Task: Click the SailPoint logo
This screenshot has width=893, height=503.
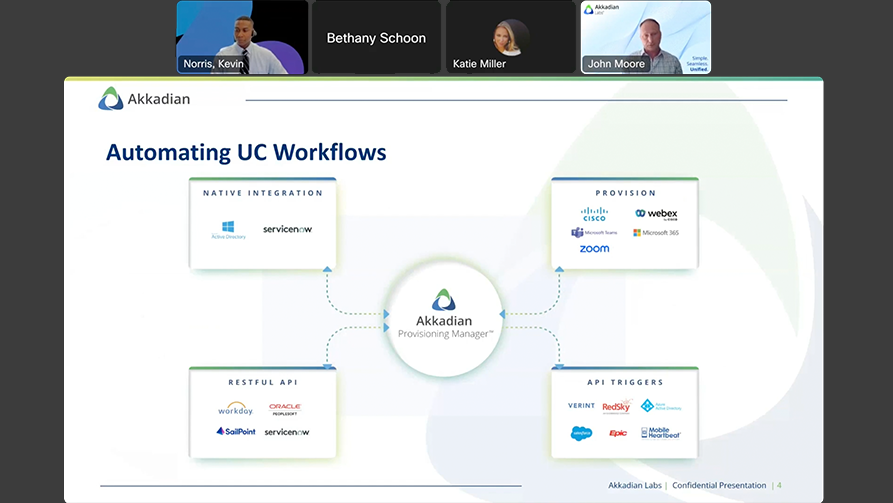Action: pyautogui.click(x=236, y=431)
